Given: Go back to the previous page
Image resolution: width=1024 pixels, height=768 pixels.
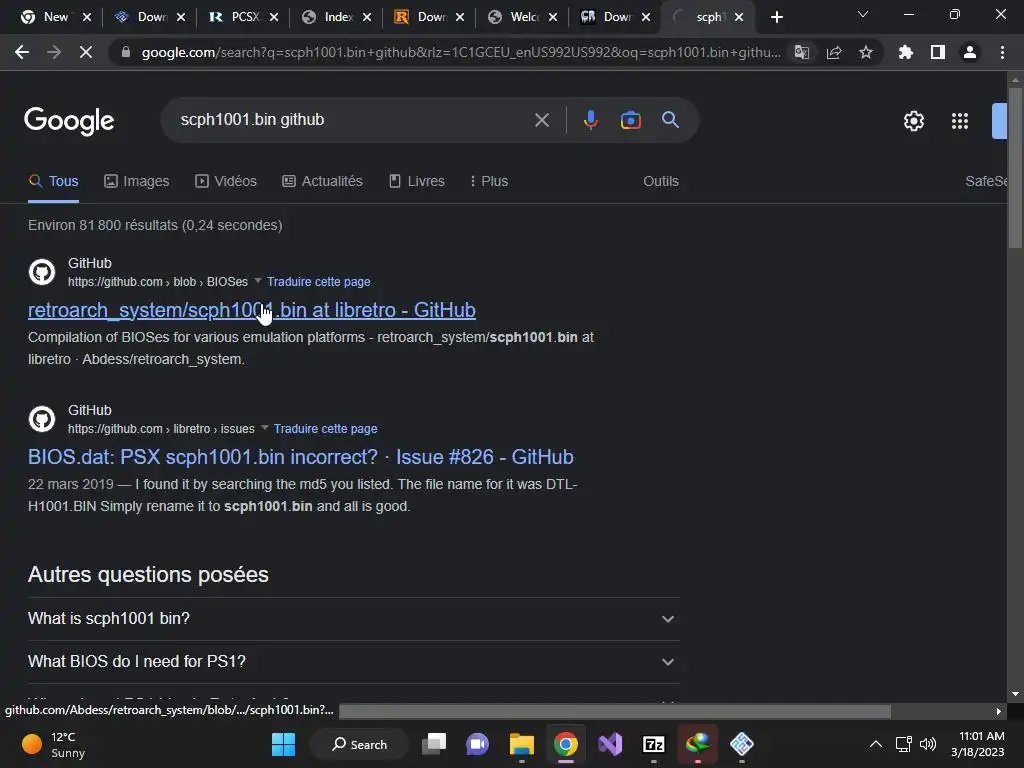Looking at the screenshot, I should (x=22, y=52).
